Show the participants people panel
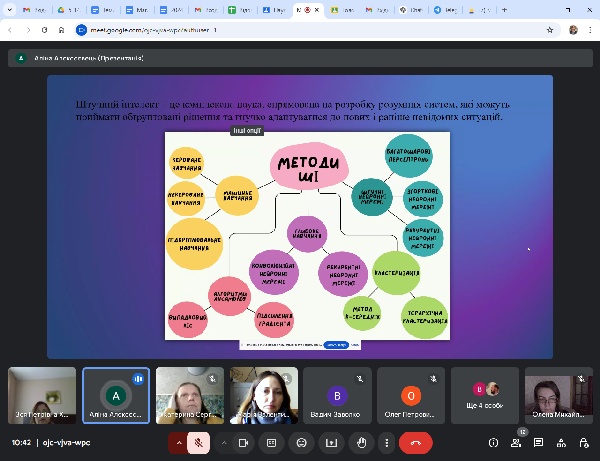Viewport: 600px width, 461px height. coord(516,442)
